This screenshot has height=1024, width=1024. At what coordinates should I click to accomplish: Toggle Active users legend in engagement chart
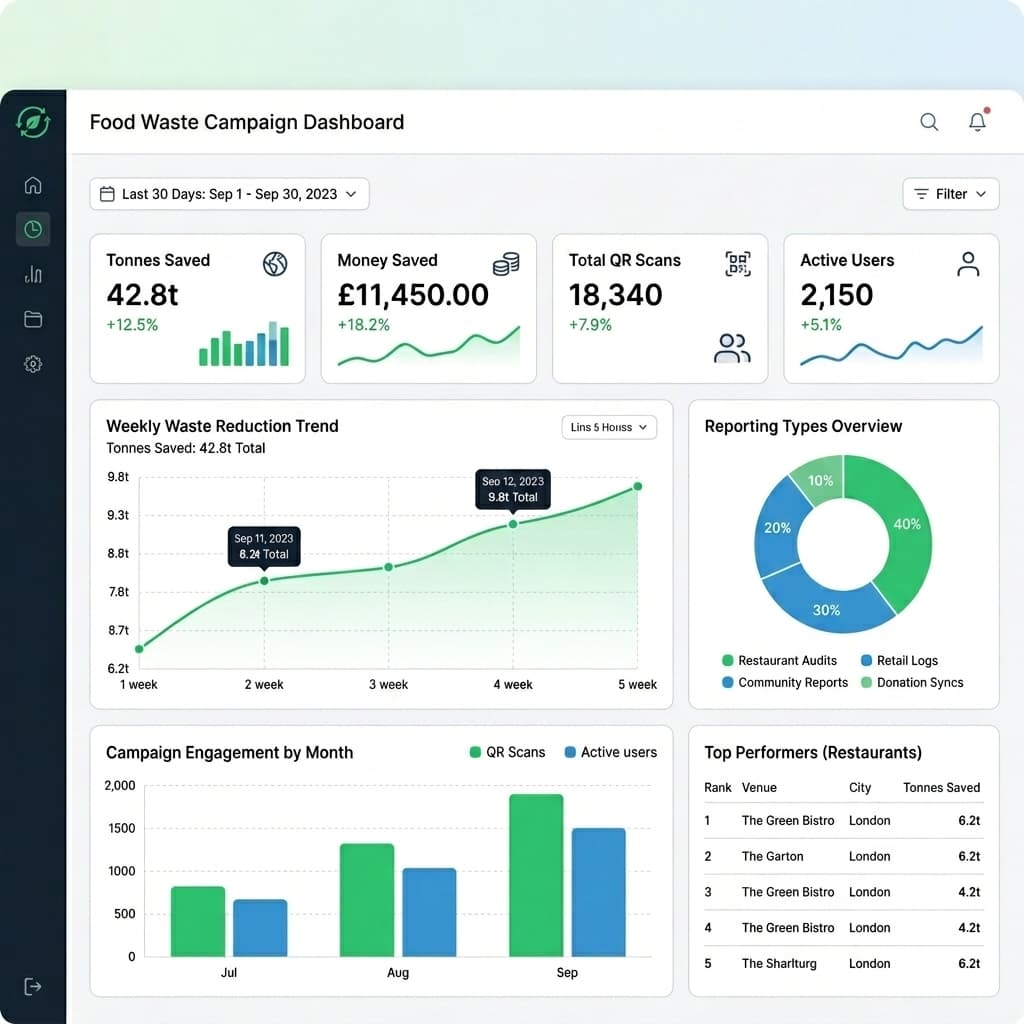click(611, 752)
